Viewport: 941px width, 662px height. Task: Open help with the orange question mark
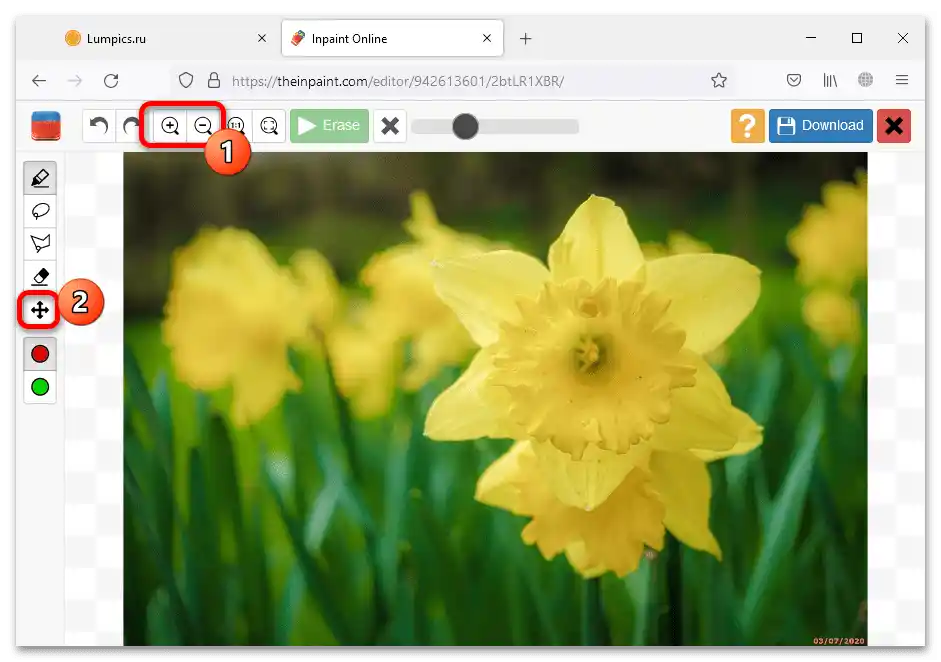[747, 126]
